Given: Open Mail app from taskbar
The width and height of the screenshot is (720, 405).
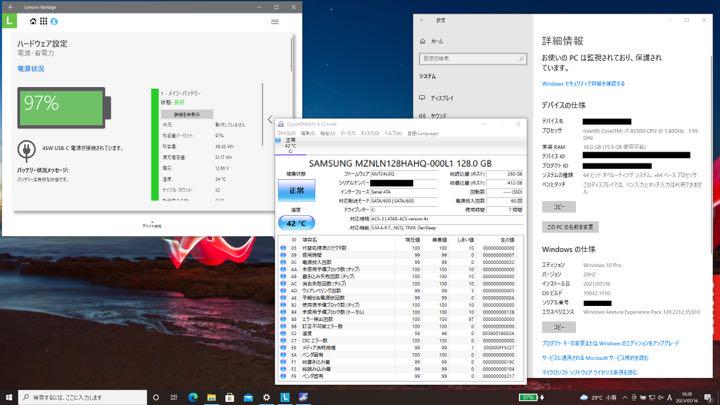Looking at the screenshot, I should pyautogui.click(x=248, y=397).
